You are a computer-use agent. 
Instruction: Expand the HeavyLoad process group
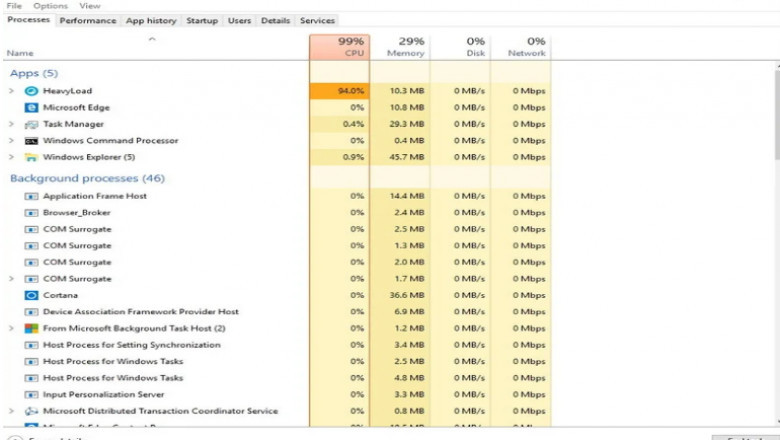pos(11,91)
